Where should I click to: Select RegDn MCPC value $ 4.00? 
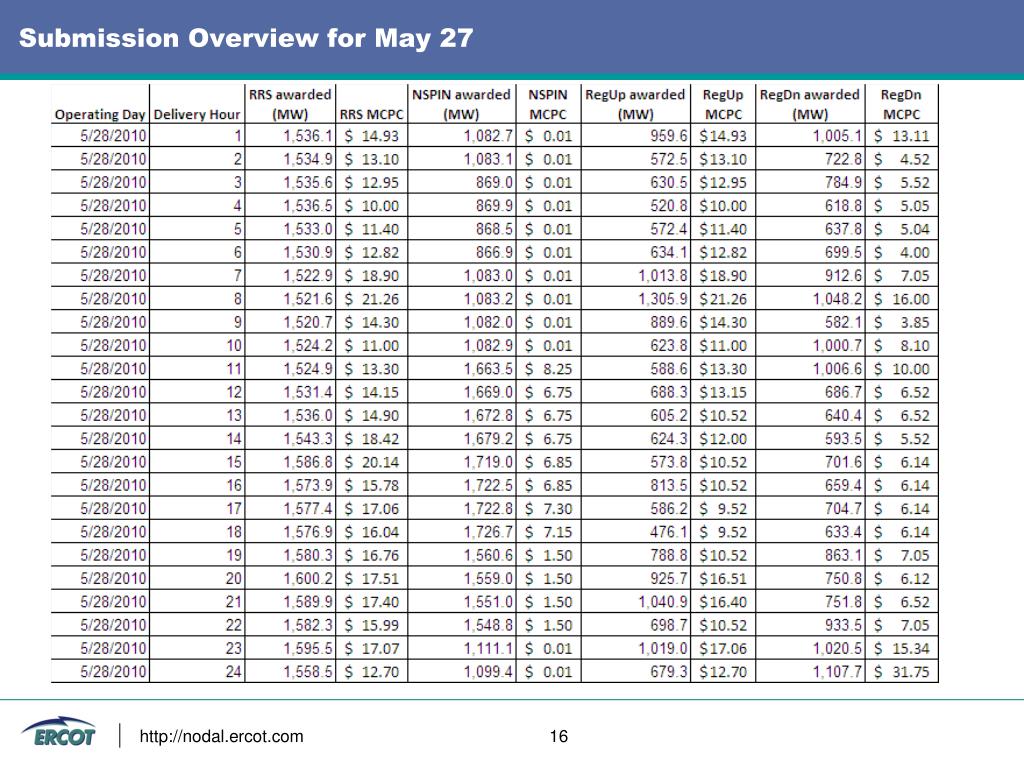click(x=901, y=252)
